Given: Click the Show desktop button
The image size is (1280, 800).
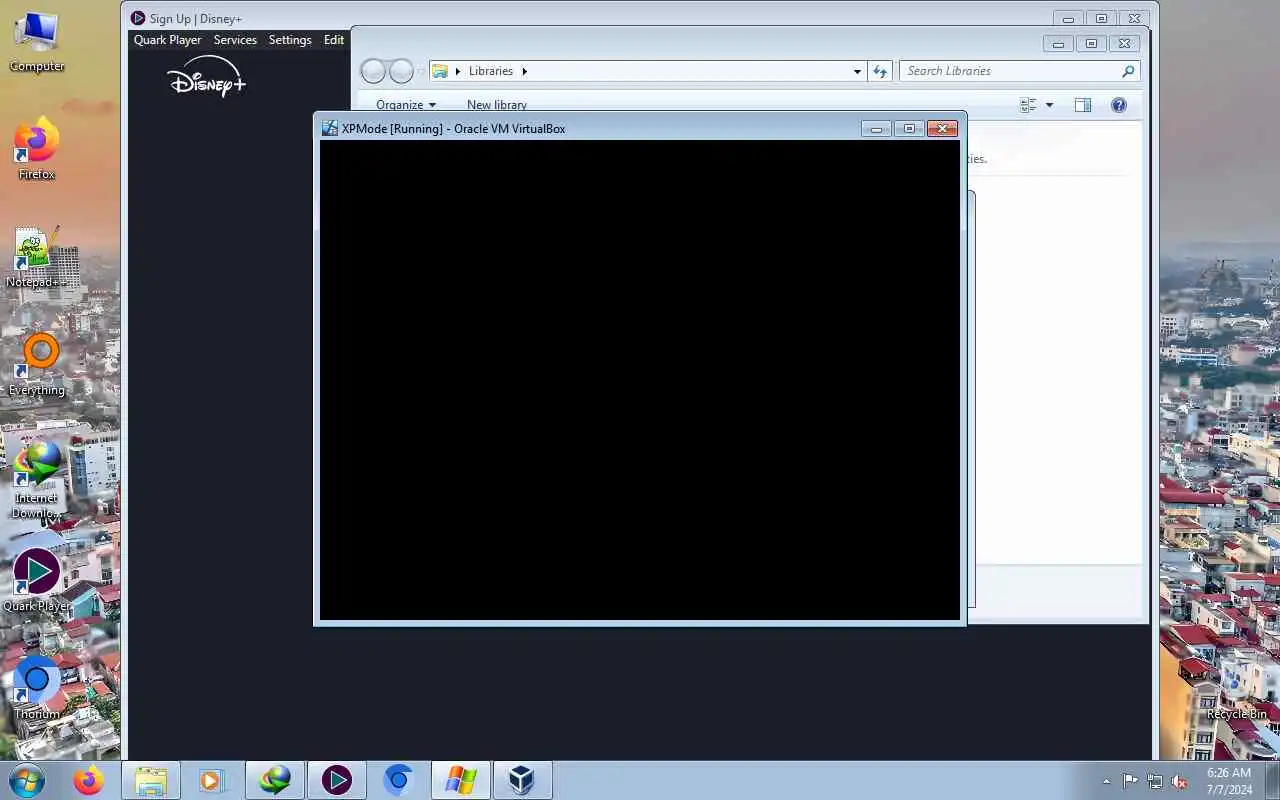Looking at the screenshot, I should pyautogui.click(x=1272, y=781).
